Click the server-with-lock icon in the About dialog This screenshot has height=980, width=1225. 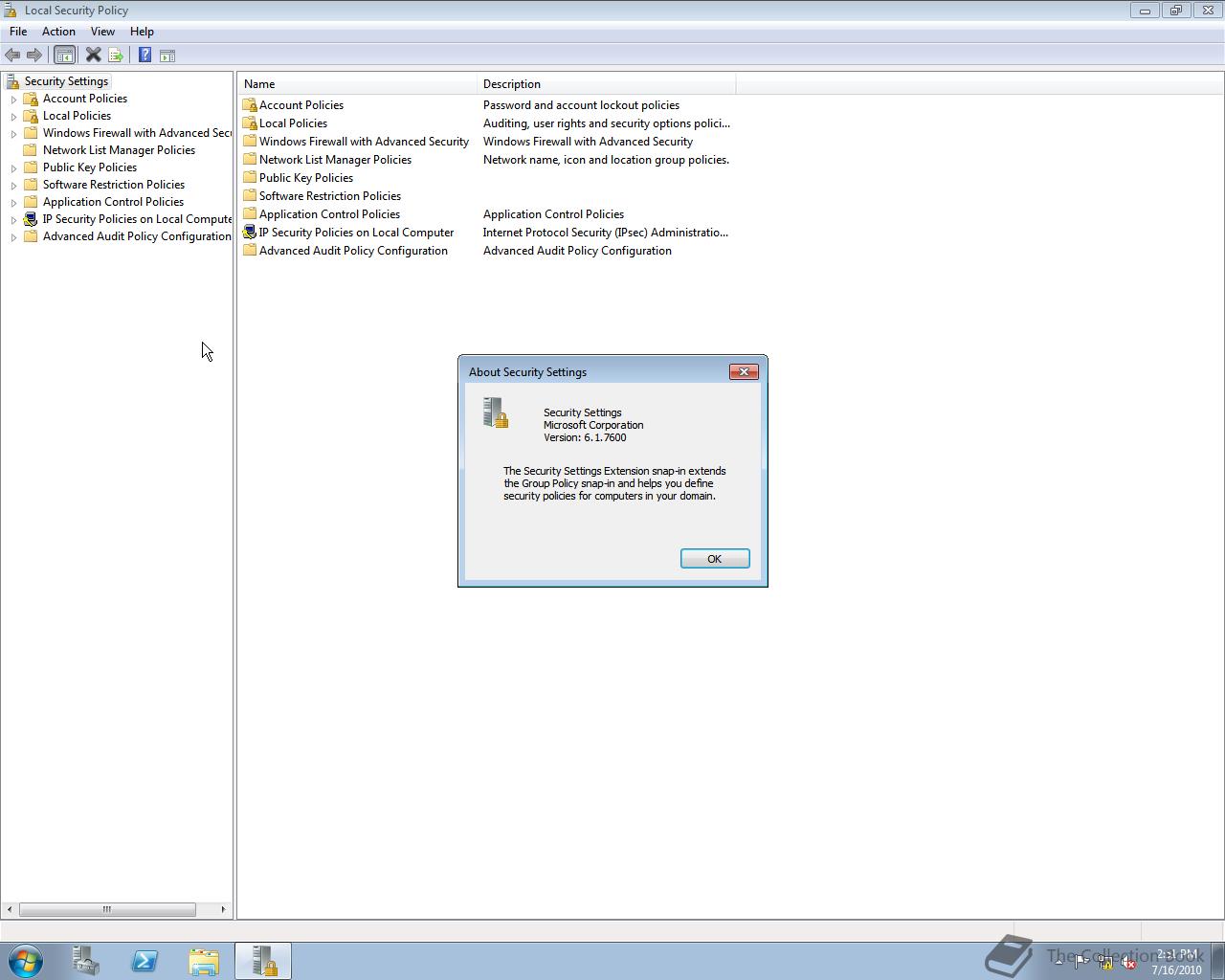pos(496,412)
